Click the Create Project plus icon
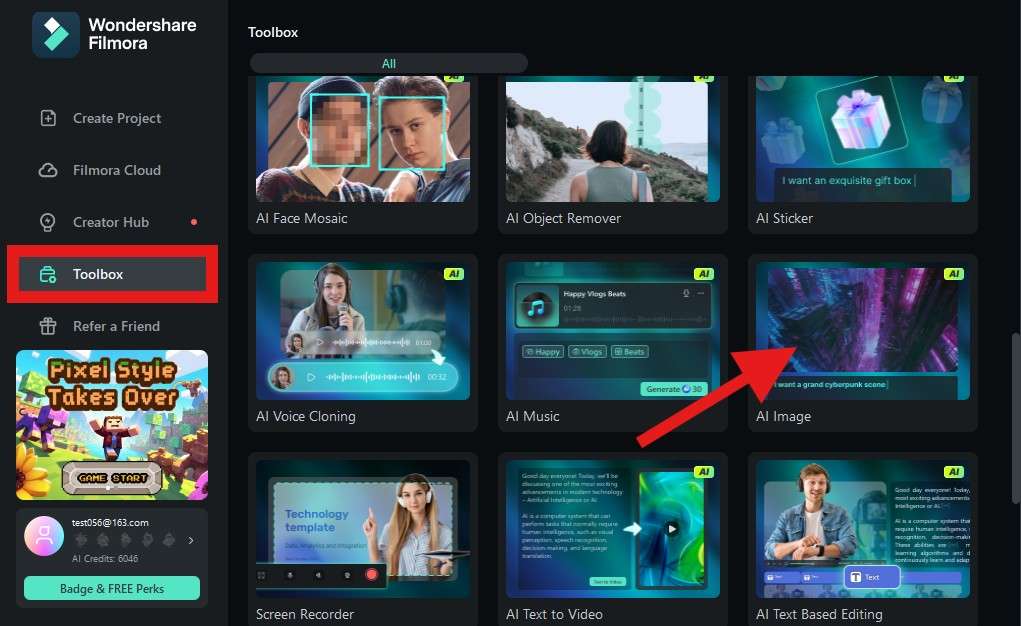1021x626 pixels. 48,118
